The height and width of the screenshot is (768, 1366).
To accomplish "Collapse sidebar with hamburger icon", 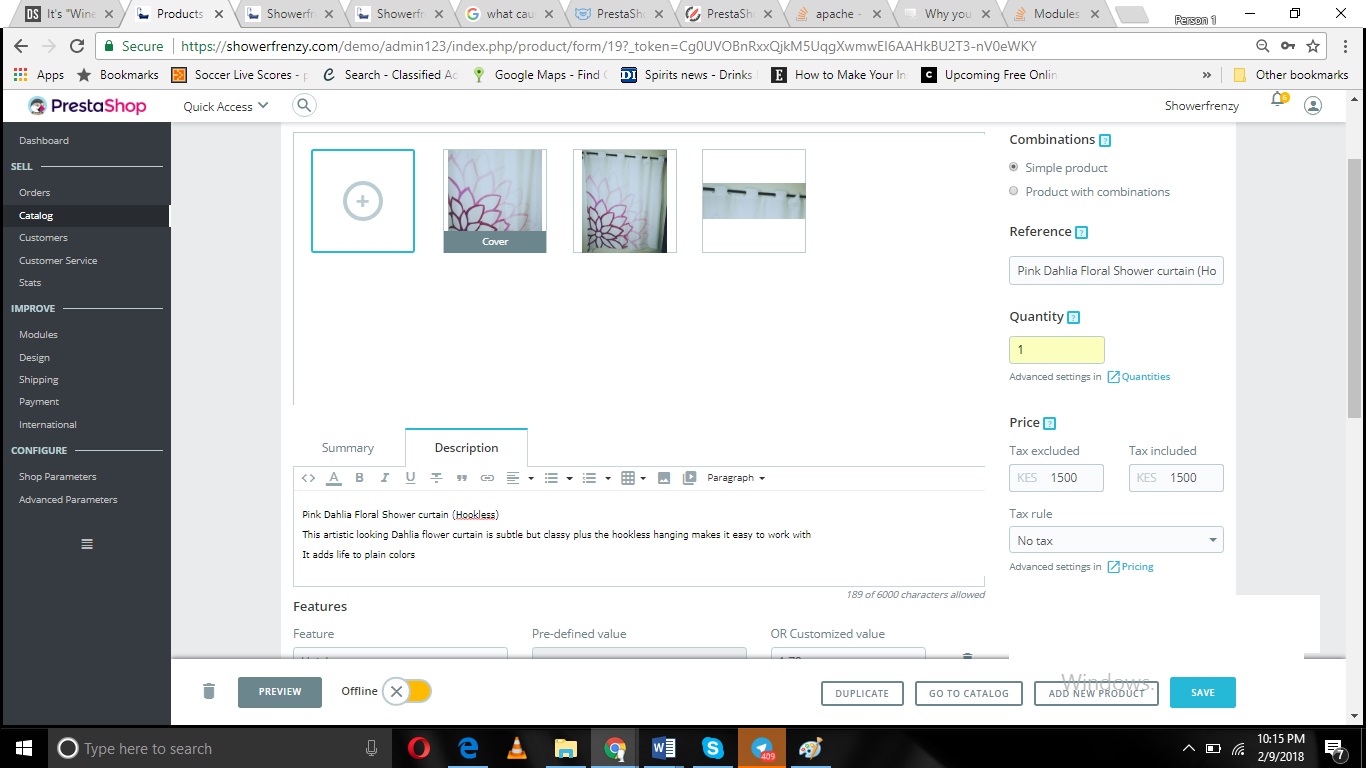I will [87, 544].
